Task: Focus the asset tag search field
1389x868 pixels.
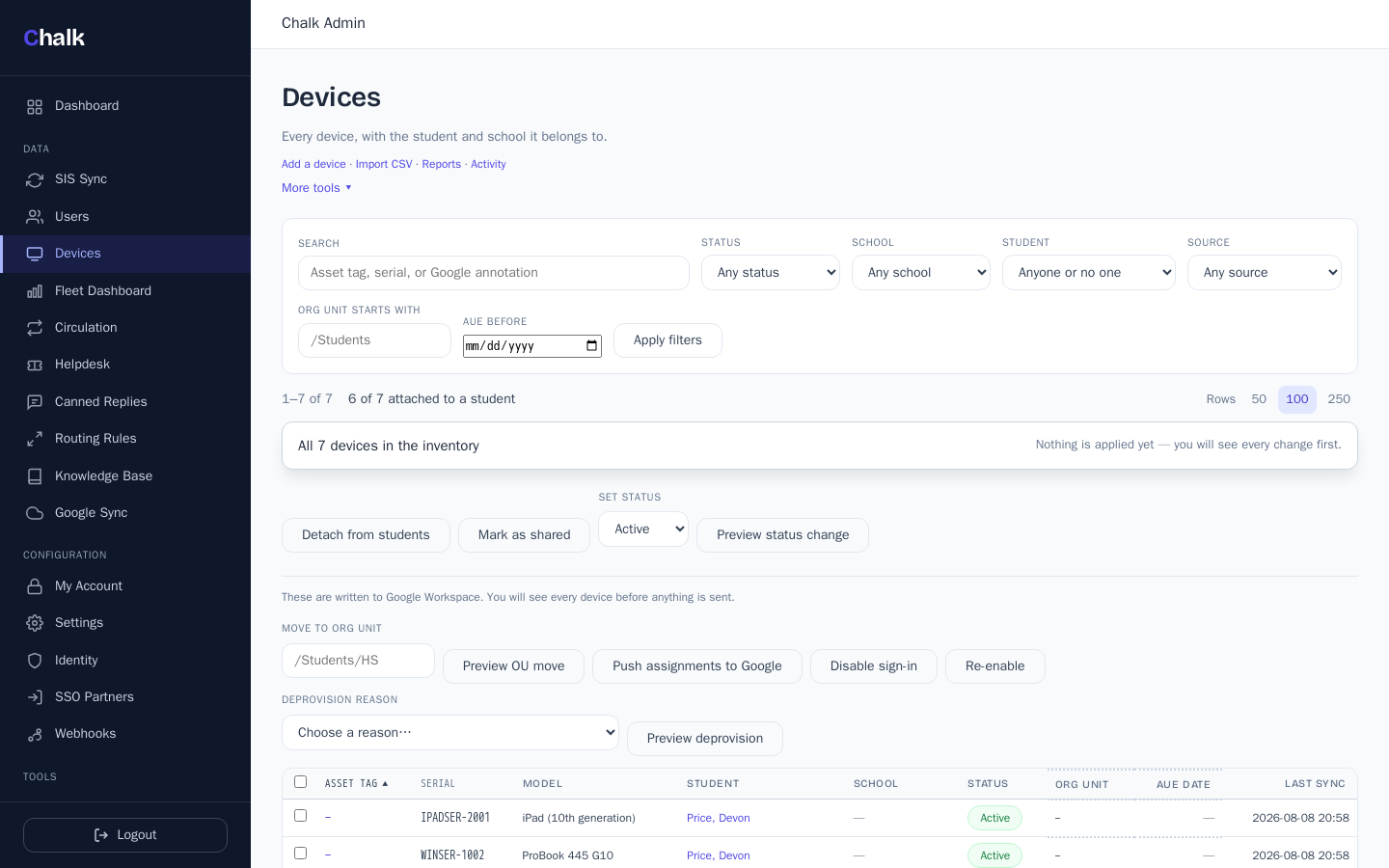Action: pyautogui.click(x=494, y=273)
